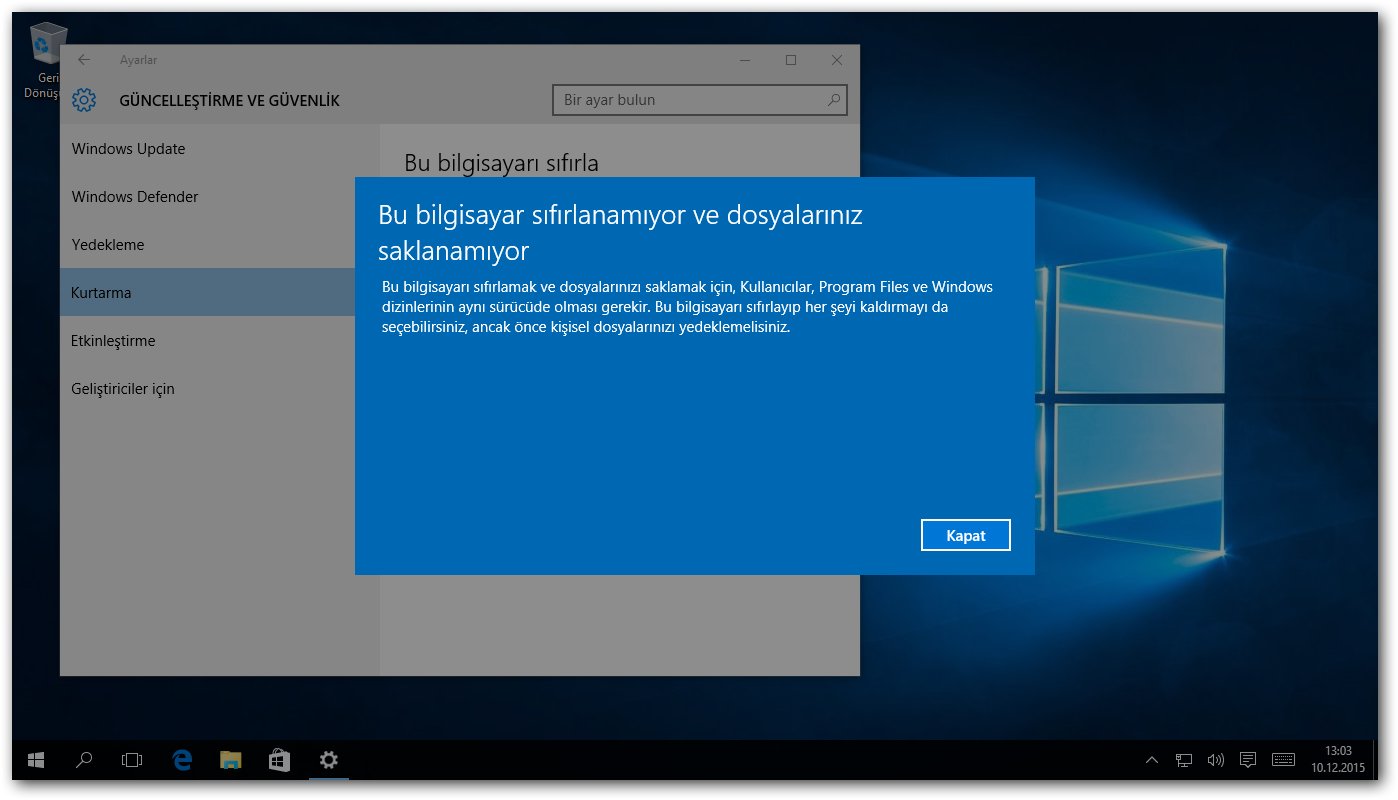The width and height of the screenshot is (1398, 800).
Task: Click the GÜNCELLEŞTİRME VE GÜVENLİK title
Action: 230,101
